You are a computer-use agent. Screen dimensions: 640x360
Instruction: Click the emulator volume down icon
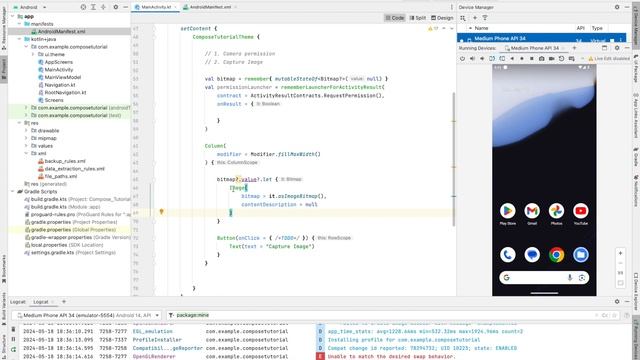pyautogui.click(x=482, y=58)
